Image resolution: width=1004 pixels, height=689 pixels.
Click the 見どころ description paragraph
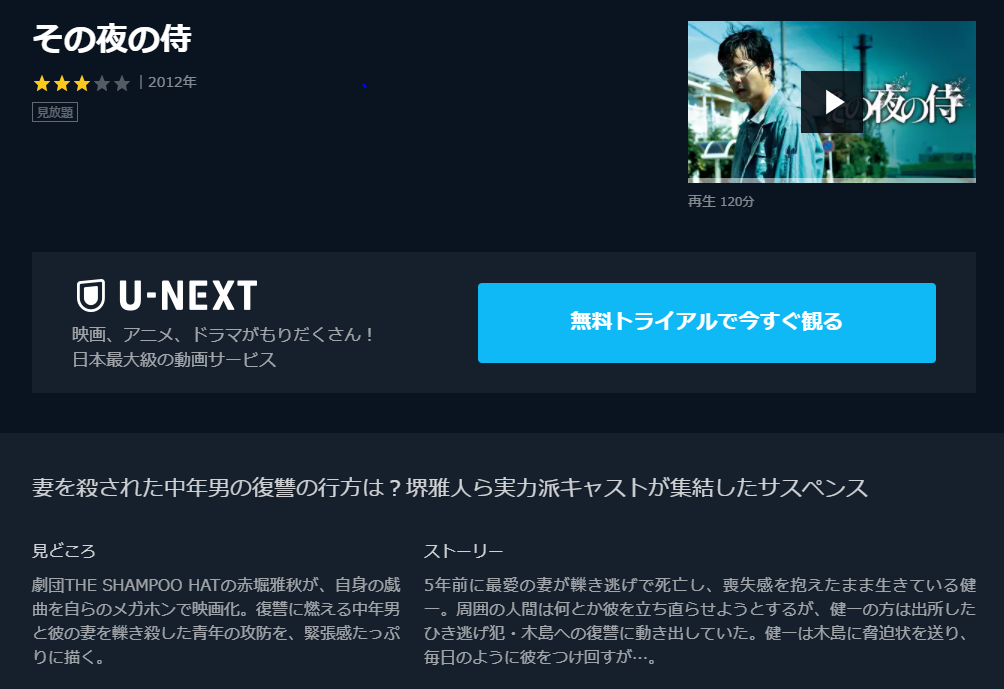click(x=216, y=620)
